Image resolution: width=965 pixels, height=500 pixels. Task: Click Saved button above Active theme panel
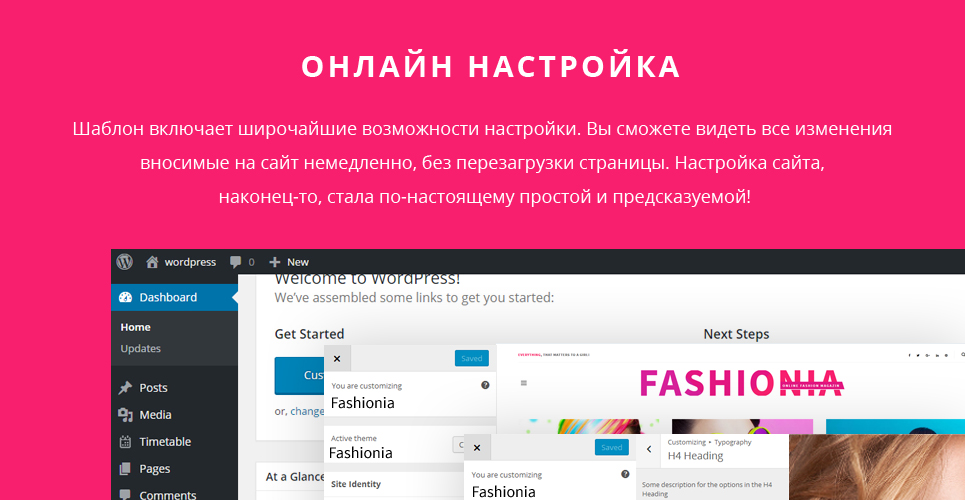pos(471,358)
